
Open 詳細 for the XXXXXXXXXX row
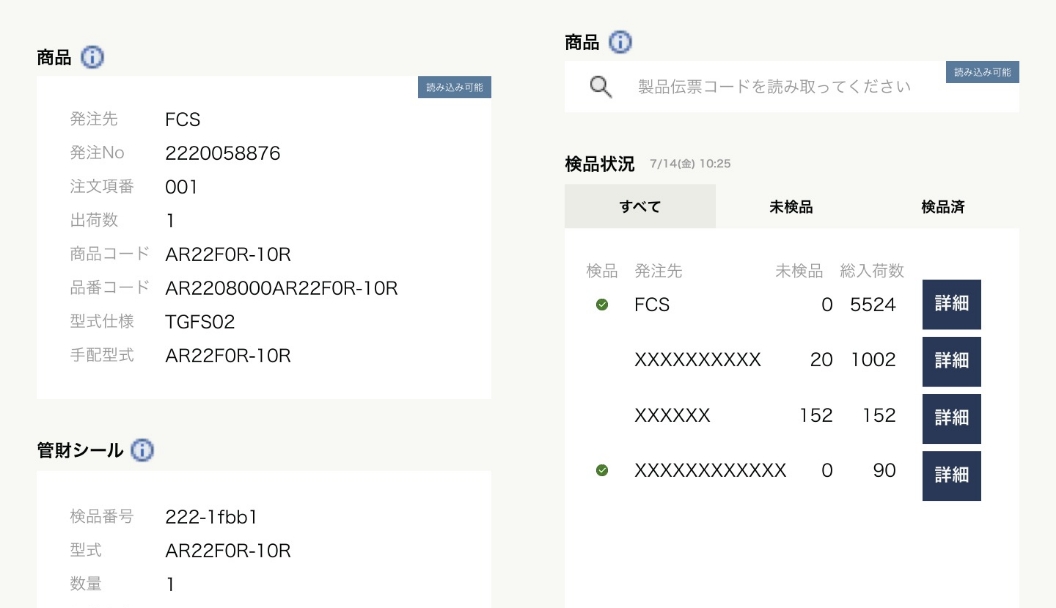pyautogui.click(x=952, y=362)
